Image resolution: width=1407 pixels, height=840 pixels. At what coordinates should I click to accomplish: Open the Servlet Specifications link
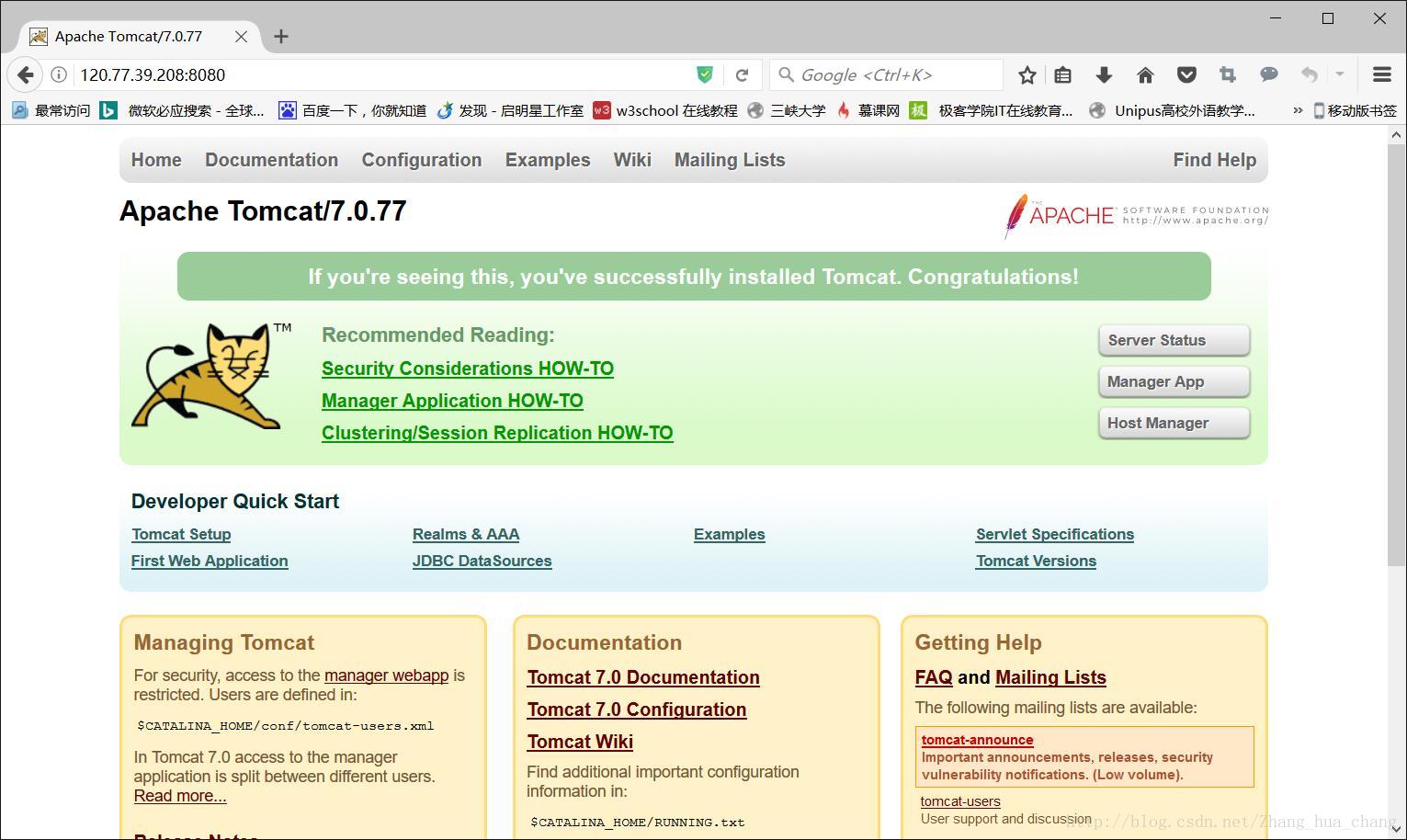pyautogui.click(x=1055, y=534)
